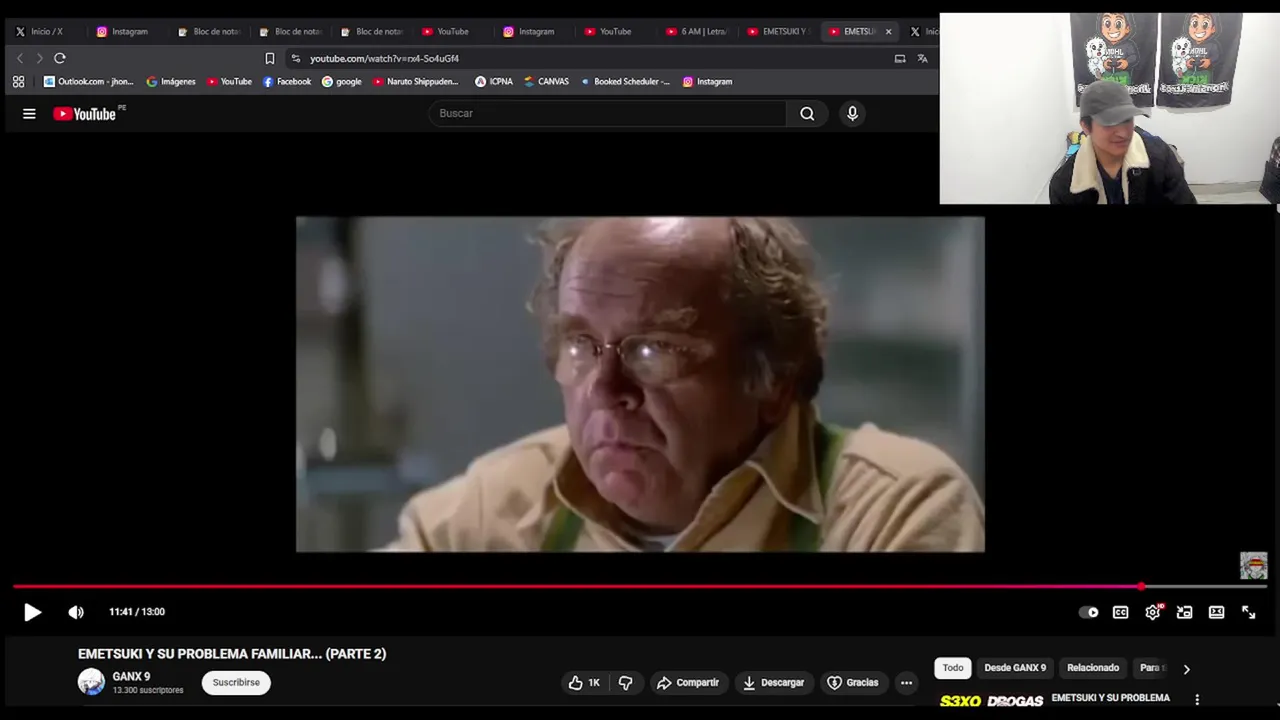The height and width of the screenshot is (720, 1280).
Task: Open the YouTube hamburger guide menu
Action: (x=29, y=114)
